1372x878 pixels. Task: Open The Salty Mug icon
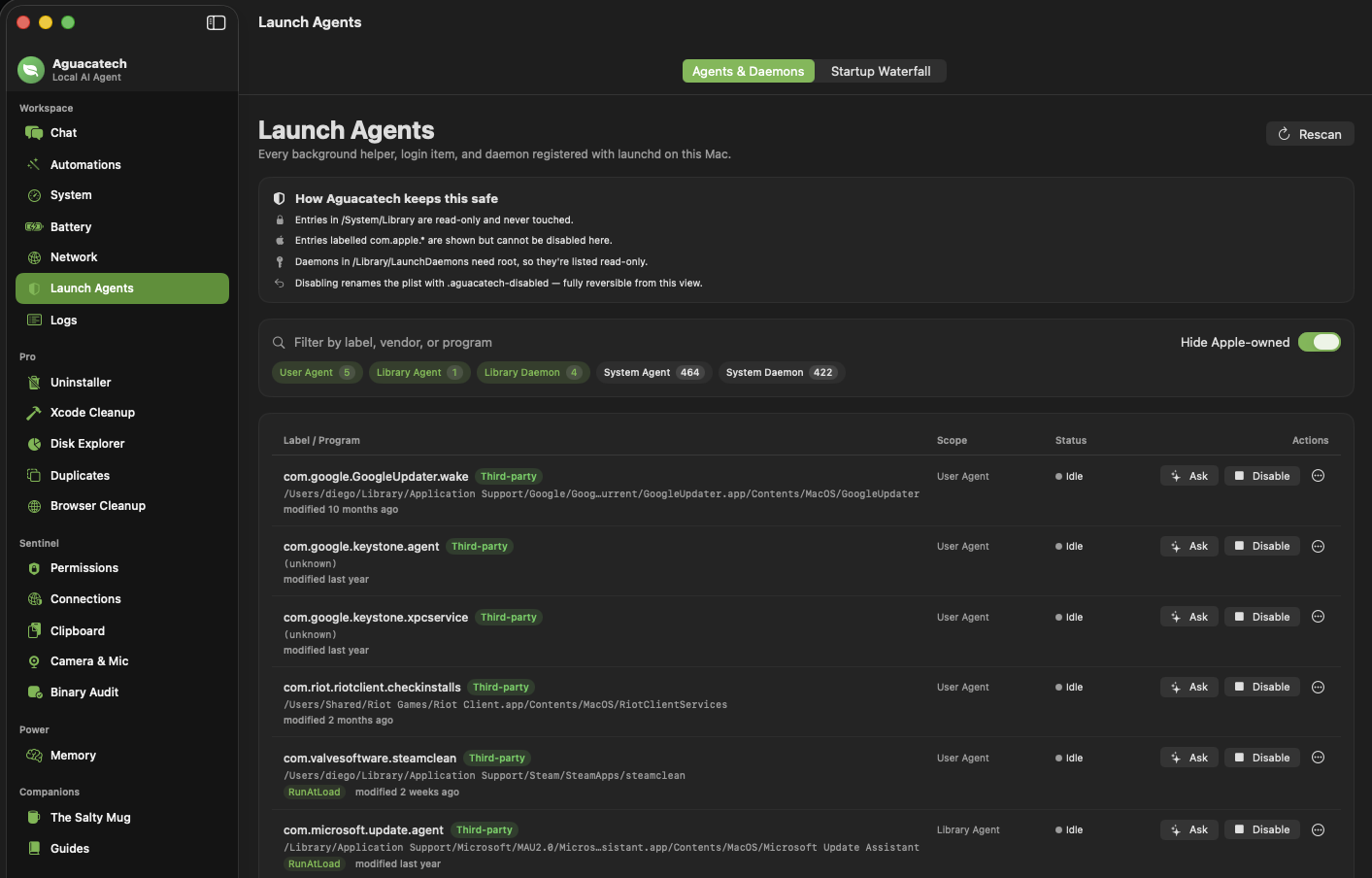coord(34,818)
